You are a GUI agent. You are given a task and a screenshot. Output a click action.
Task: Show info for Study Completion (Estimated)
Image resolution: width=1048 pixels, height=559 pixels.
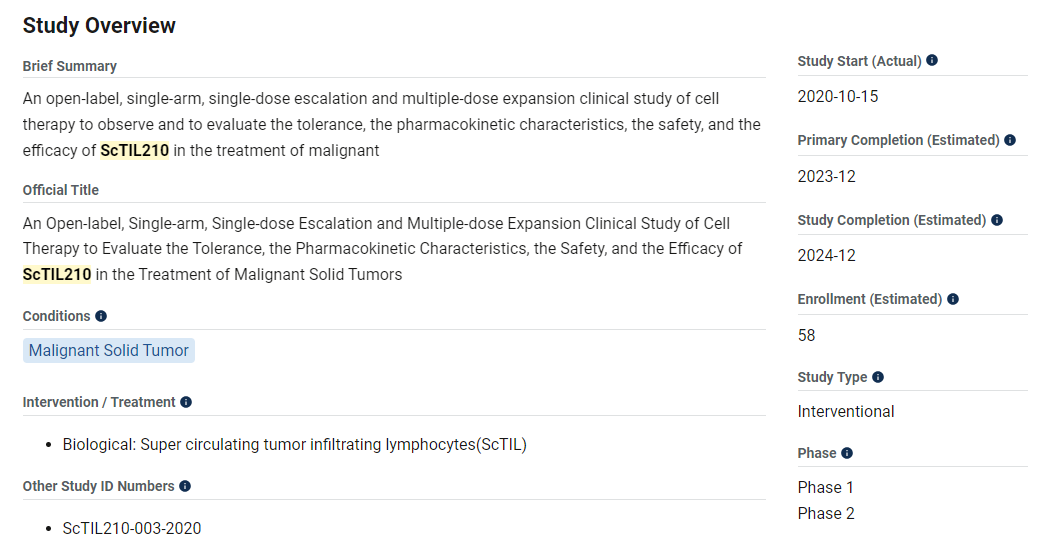[x=997, y=220]
